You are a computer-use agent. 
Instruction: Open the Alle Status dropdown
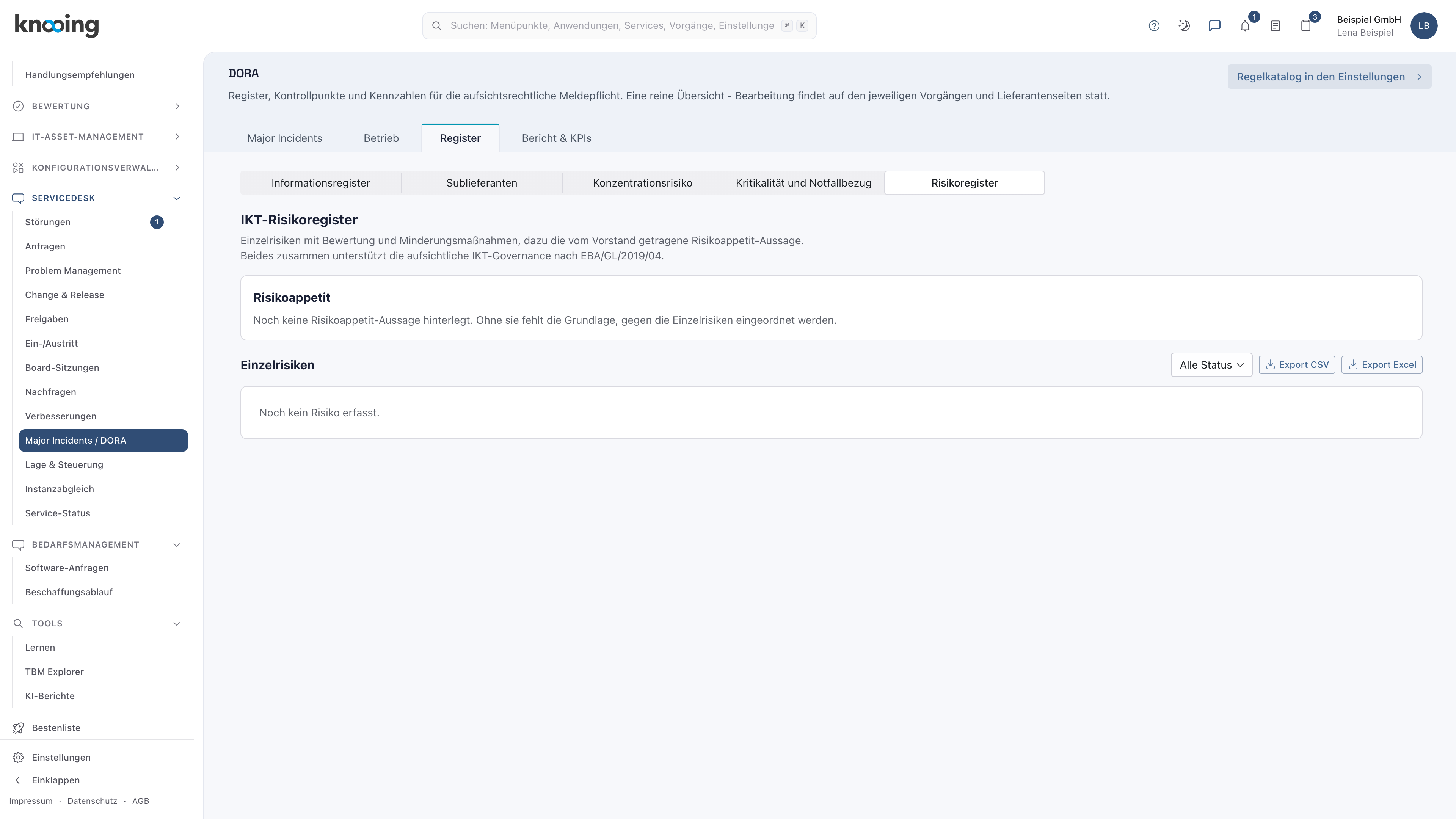1211,364
